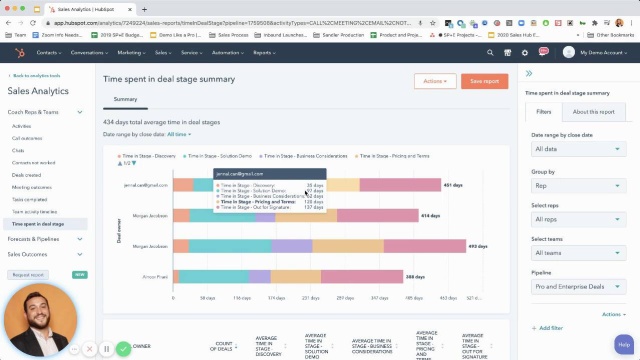Screen dimensions: 640x360
Task: Open the Help button
Action: click(624, 344)
